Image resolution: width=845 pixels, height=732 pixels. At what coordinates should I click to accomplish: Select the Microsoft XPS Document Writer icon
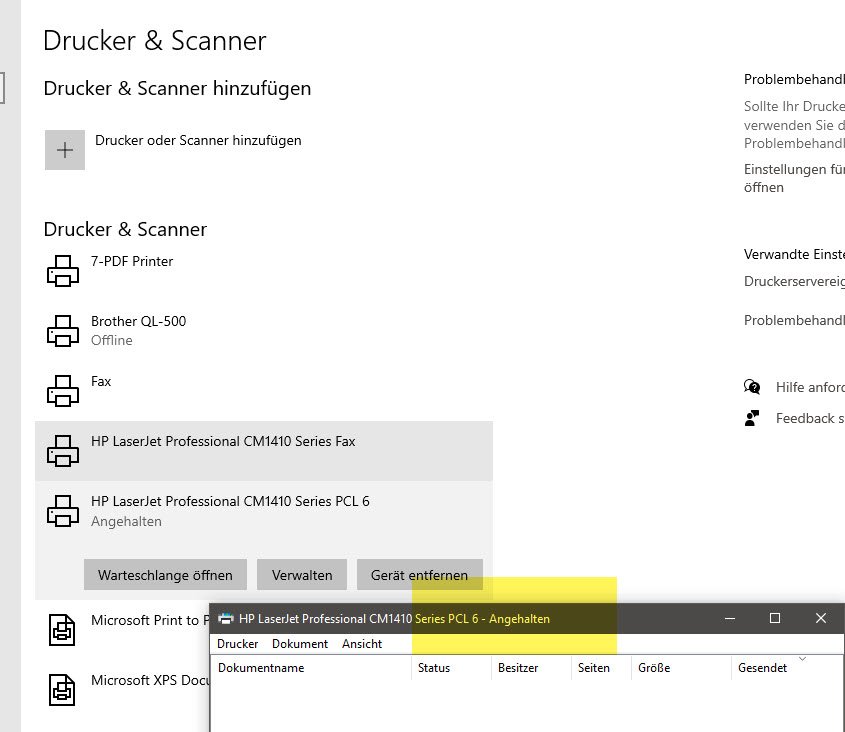[x=62, y=690]
